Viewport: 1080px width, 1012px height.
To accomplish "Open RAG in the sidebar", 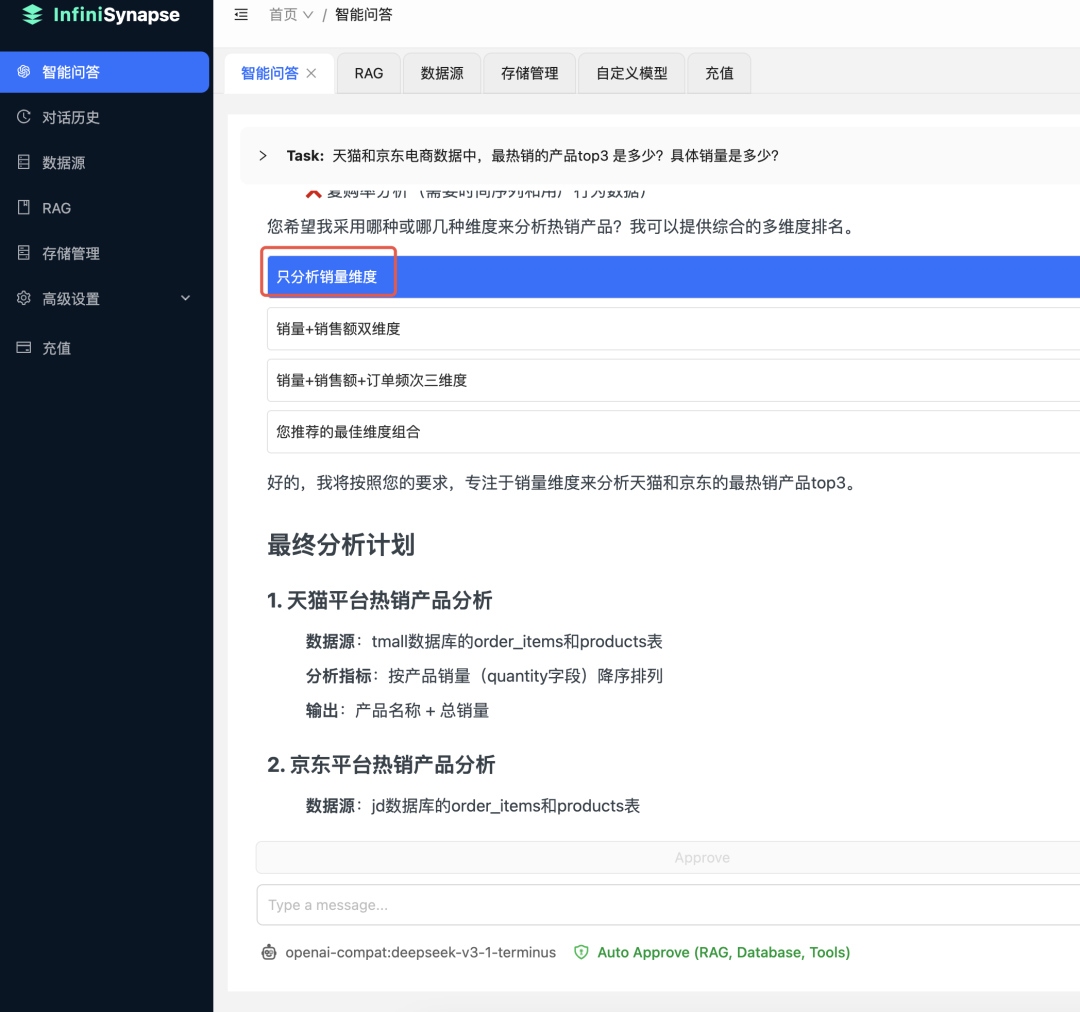I will click(105, 208).
